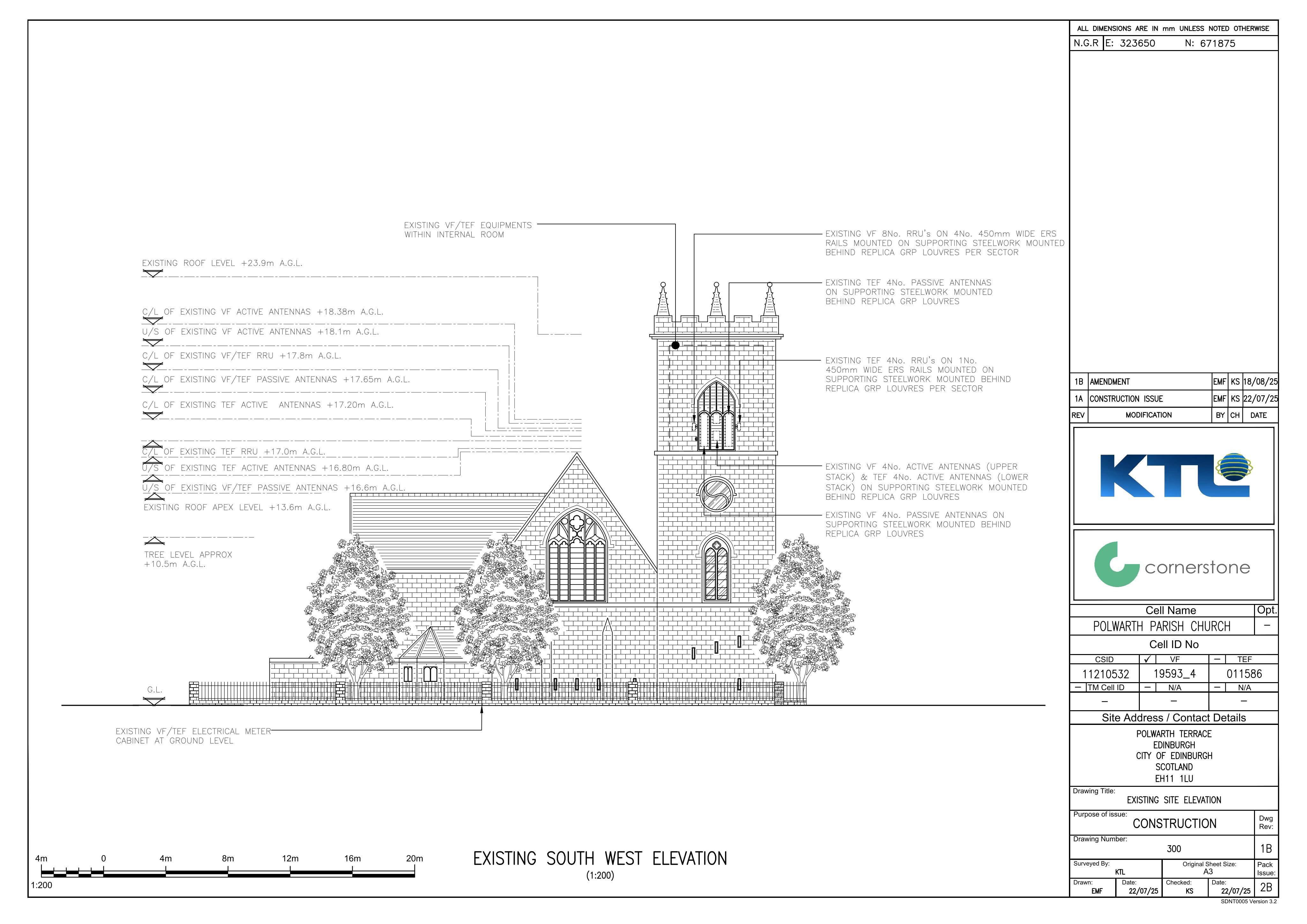Click 'EXISTING VF/TEF ELECTRICAL METER CABINET' note
The width and height of the screenshot is (1307, 924).
tap(194, 736)
